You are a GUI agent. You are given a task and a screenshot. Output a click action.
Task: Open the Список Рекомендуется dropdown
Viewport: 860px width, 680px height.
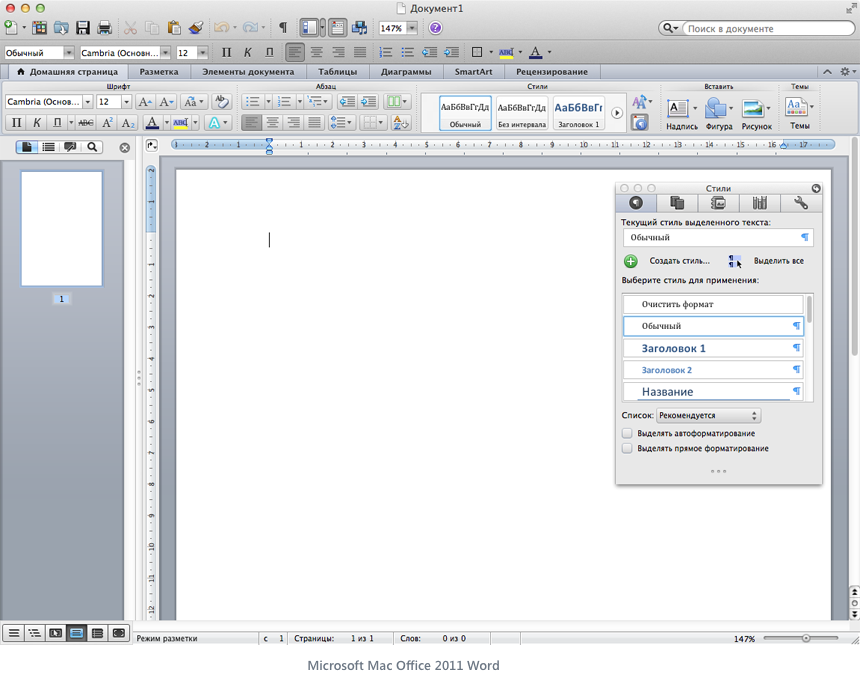[708, 415]
